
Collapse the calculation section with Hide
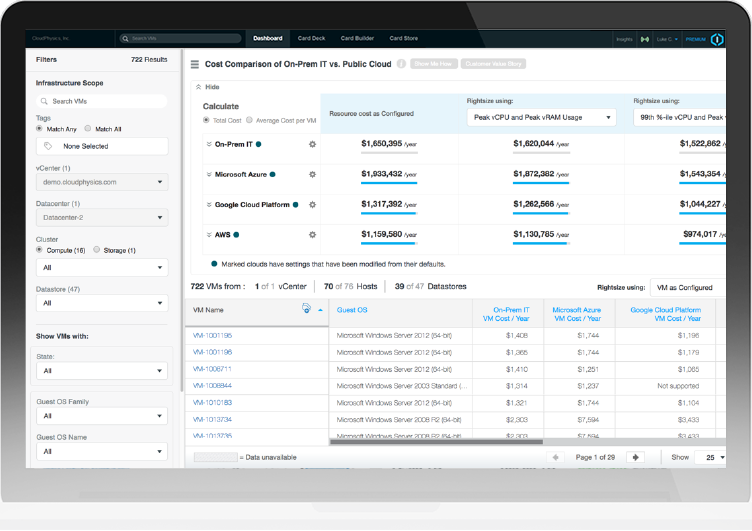[209, 87]
